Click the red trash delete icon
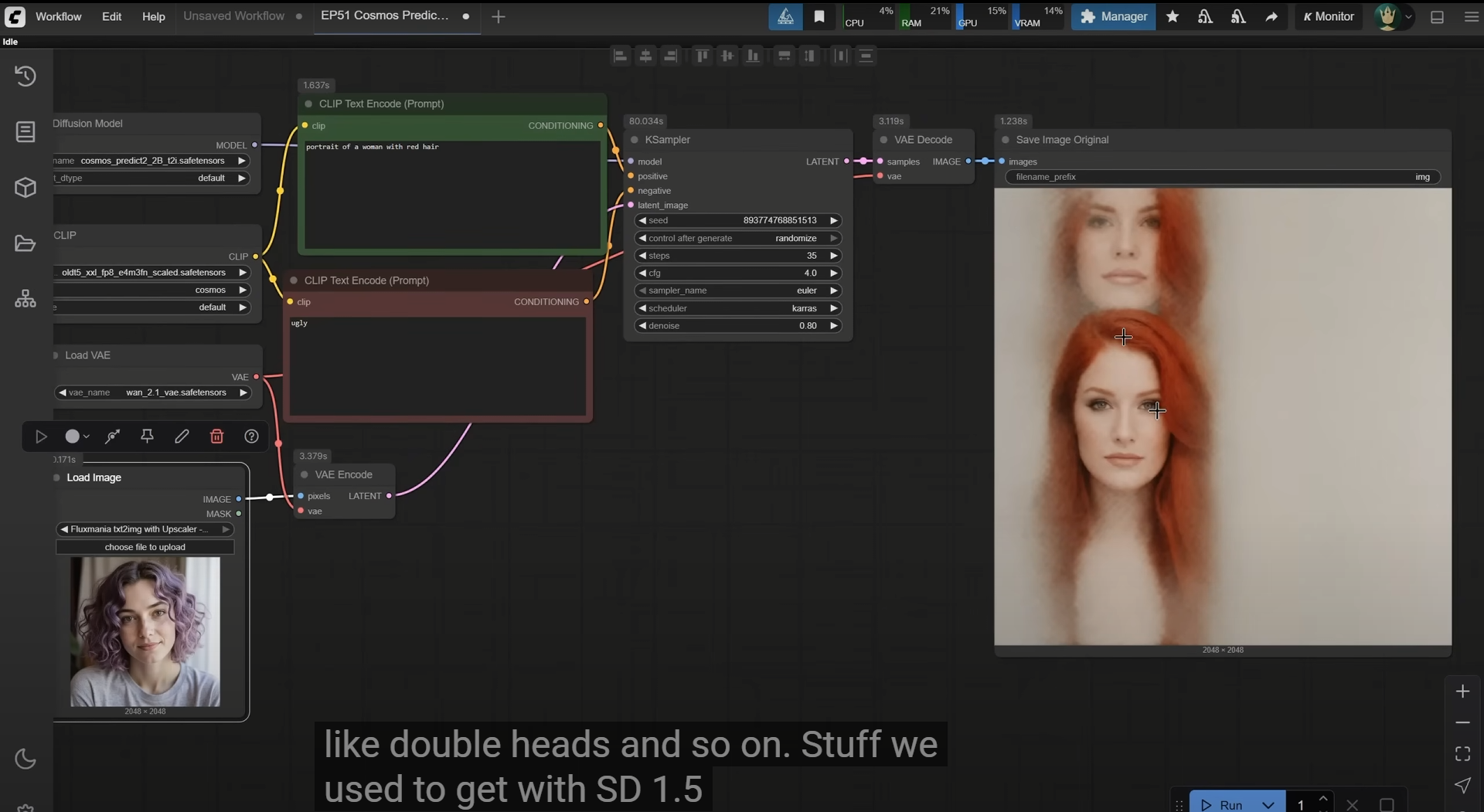This screenshot has width=1484, height=812. 216,437
